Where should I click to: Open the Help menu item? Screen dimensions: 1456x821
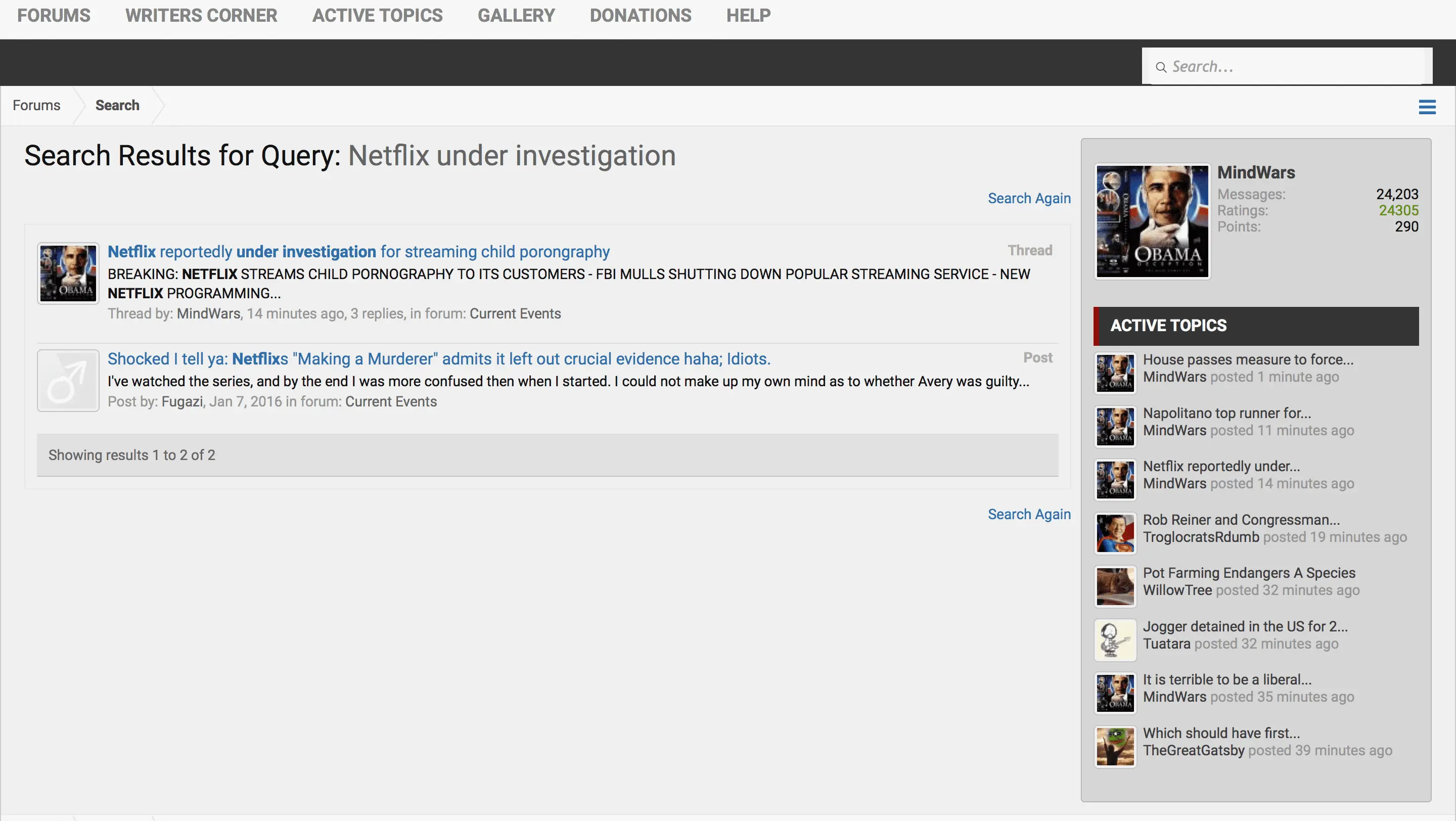(x=748, y=15)
